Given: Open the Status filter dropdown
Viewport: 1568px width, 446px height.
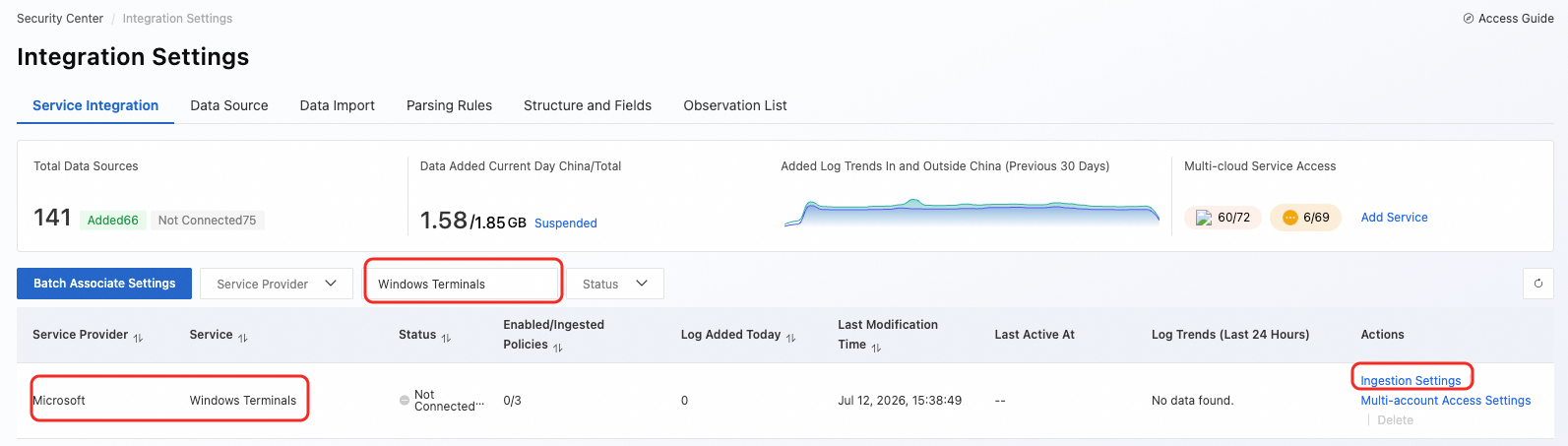Looking at the screenshot, I should pos(615,284).
